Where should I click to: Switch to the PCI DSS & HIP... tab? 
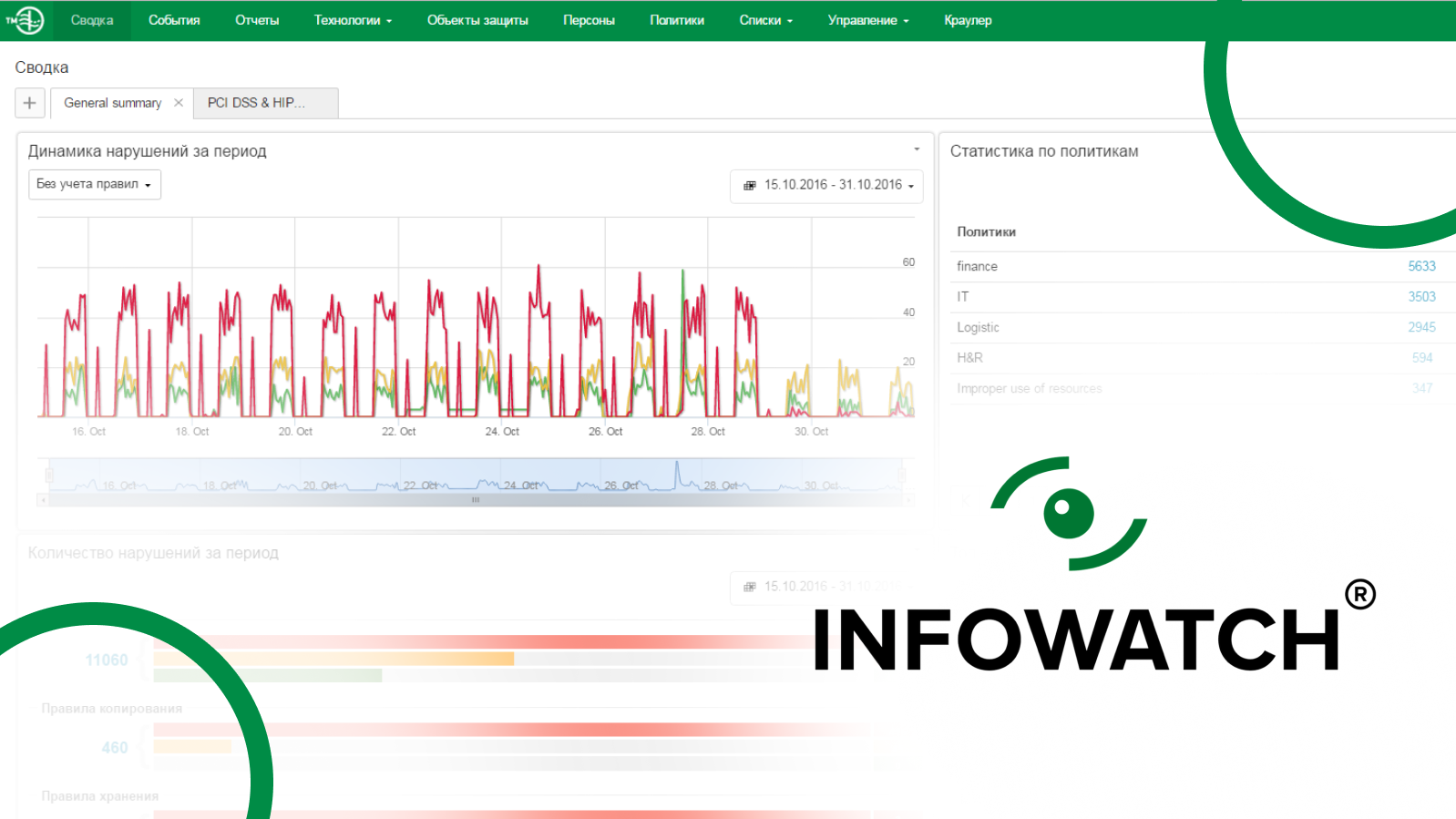[x=266, y=103]
